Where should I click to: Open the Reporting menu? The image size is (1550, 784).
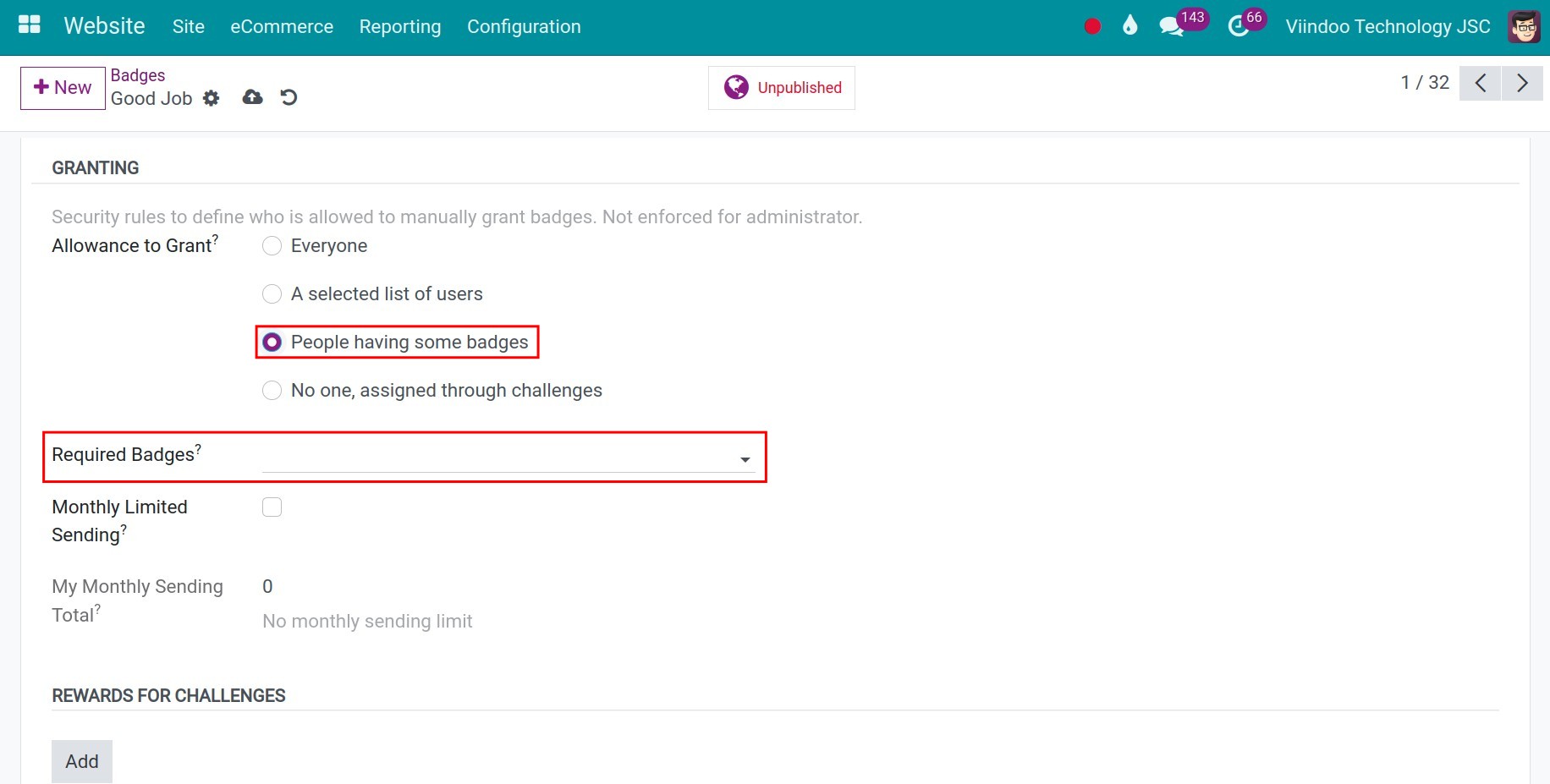click(399, 26)
